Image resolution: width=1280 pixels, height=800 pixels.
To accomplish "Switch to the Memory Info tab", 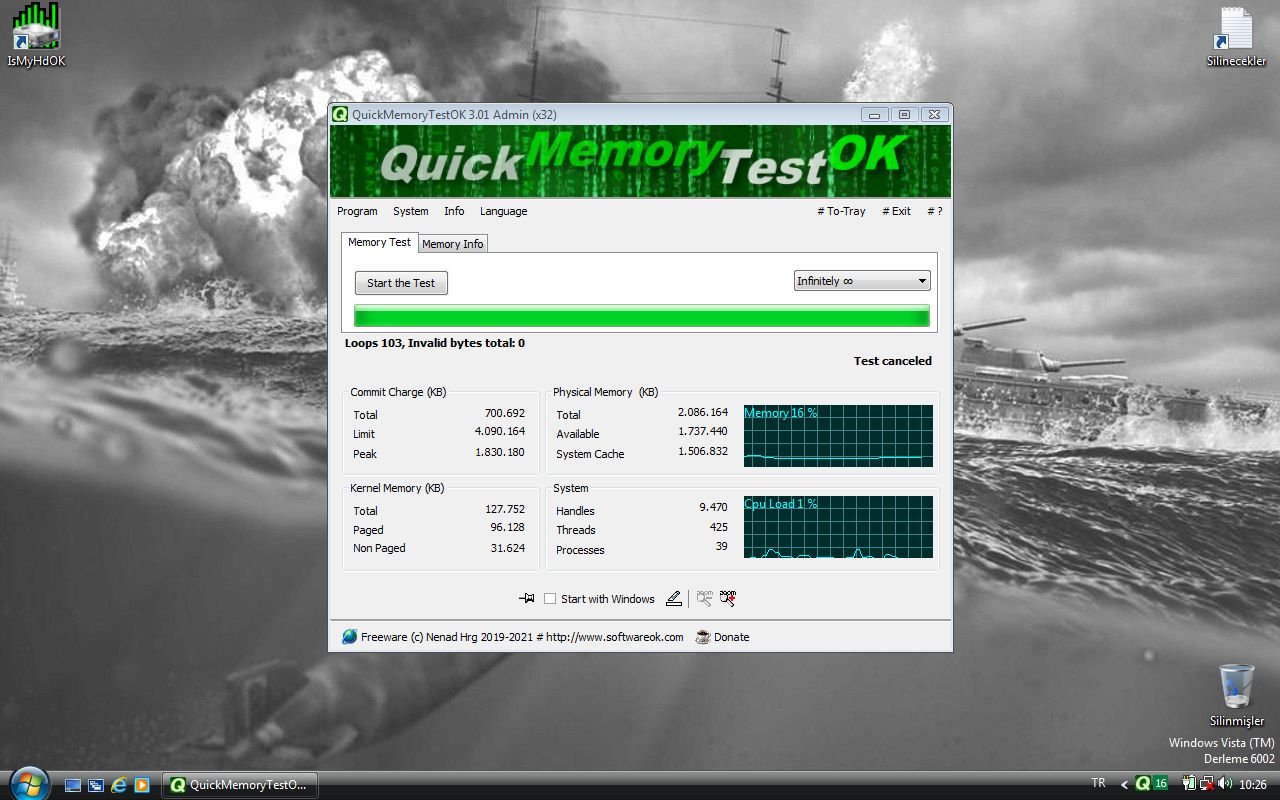I will coord(452,244).
